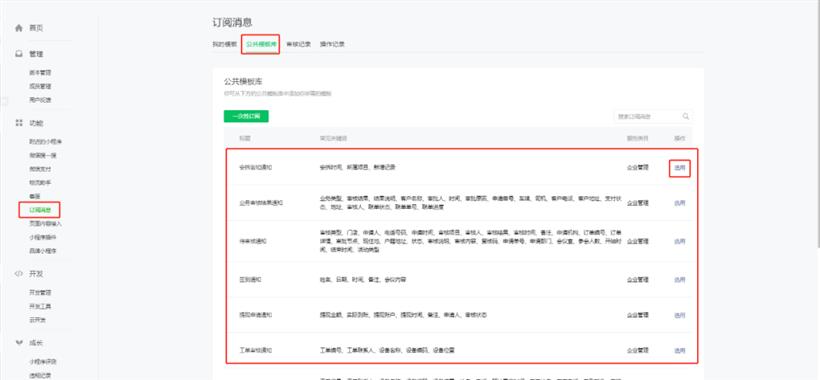This screenshot has width=820, height=380.
Task: Click the 订阅消息 page title
Action: (x=232, y=22)
